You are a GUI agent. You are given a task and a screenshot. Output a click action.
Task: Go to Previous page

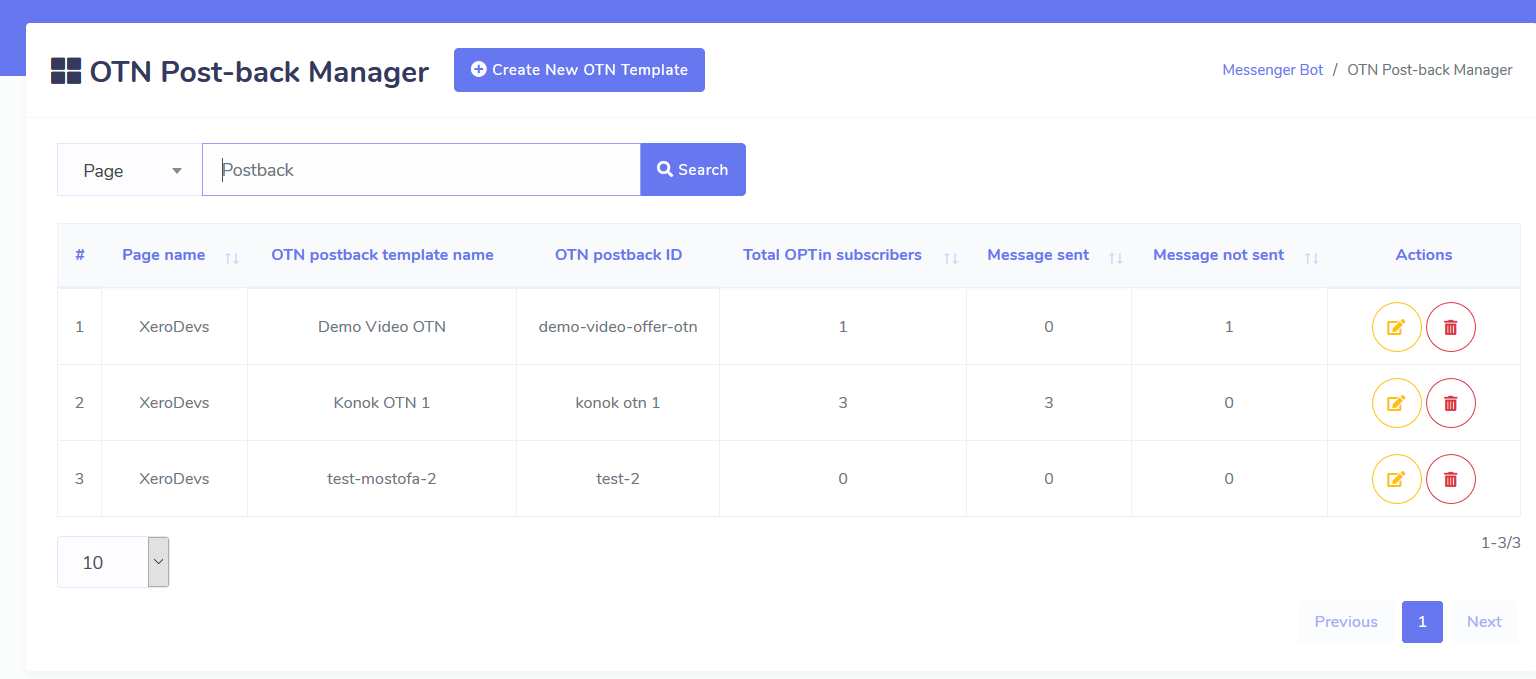(x=1346, y=622)
